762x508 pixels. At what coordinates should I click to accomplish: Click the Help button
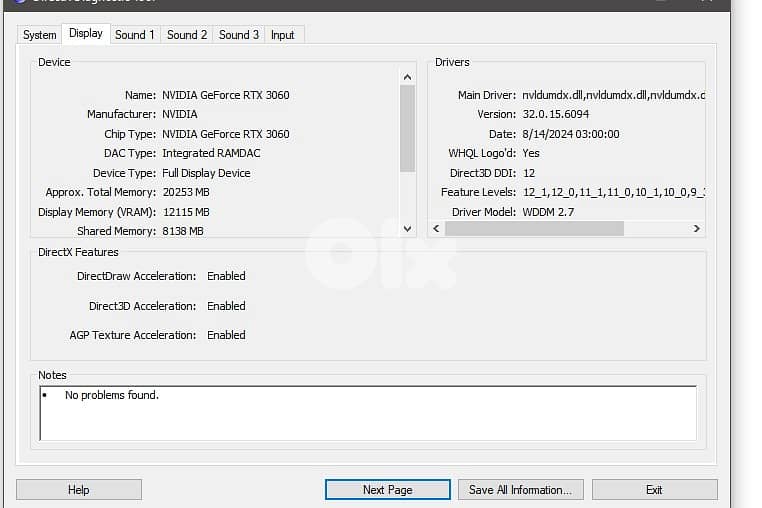tap(79, 490)
